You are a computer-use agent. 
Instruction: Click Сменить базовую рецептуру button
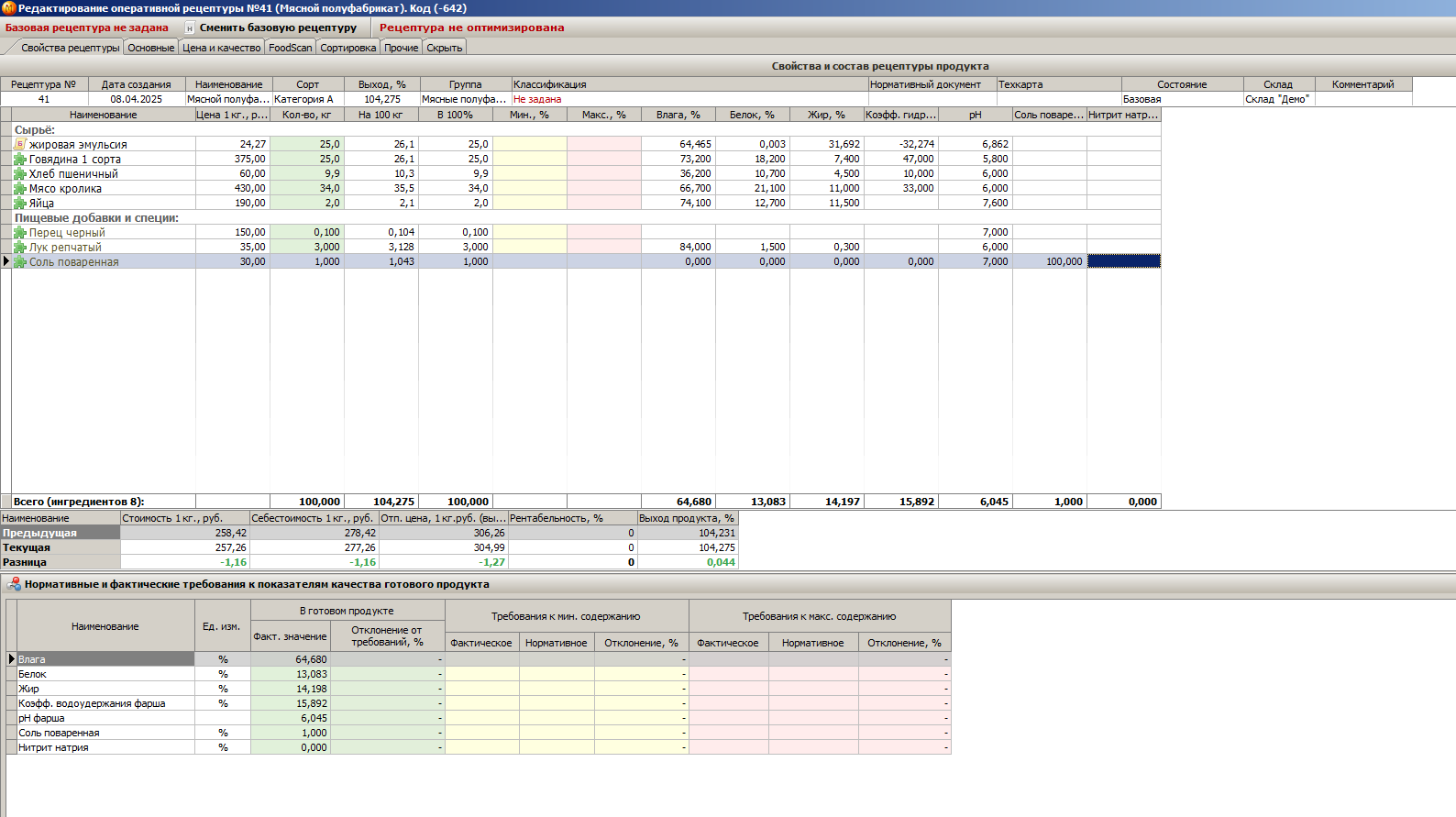point(278,28)
